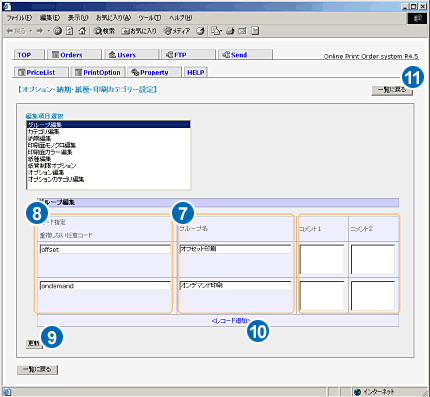Click the group name field オフセット印刷
This screenshot has height=397, width=430.
tap(235, 249)
